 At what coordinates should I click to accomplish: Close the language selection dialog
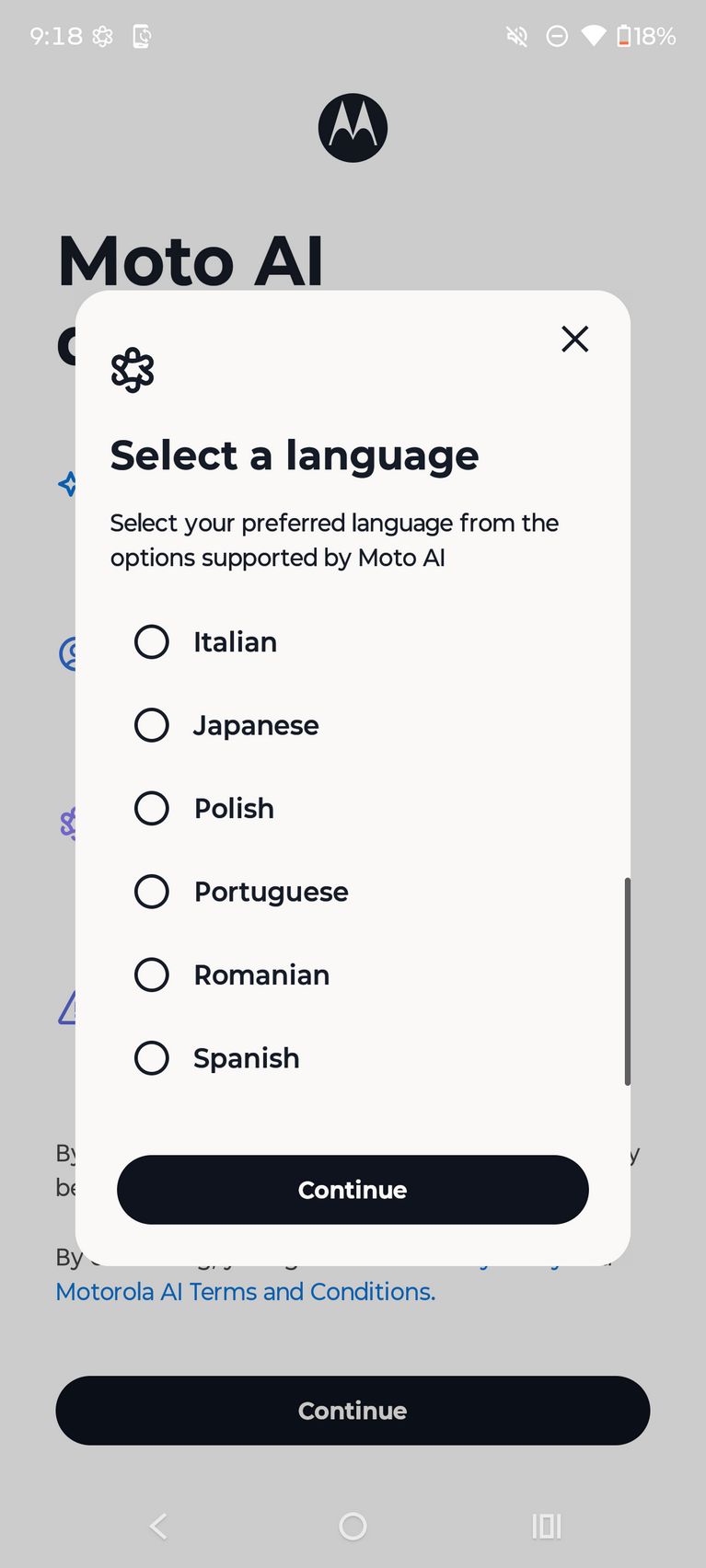pos(574,339)
